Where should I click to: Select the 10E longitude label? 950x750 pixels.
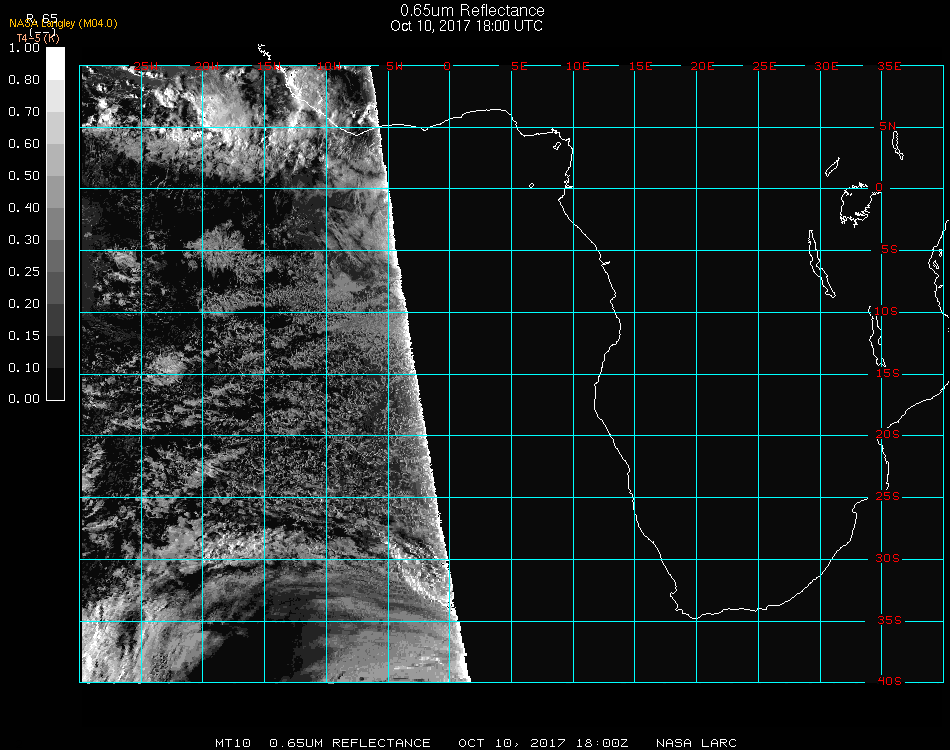[577, 66]
